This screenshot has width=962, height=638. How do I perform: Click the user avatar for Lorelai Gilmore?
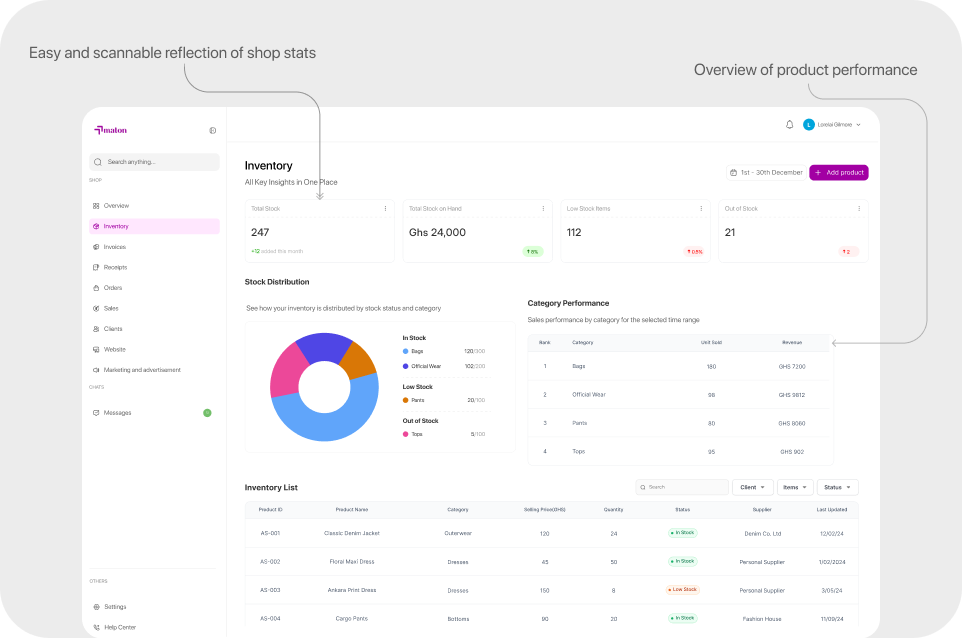click(809, 125)
